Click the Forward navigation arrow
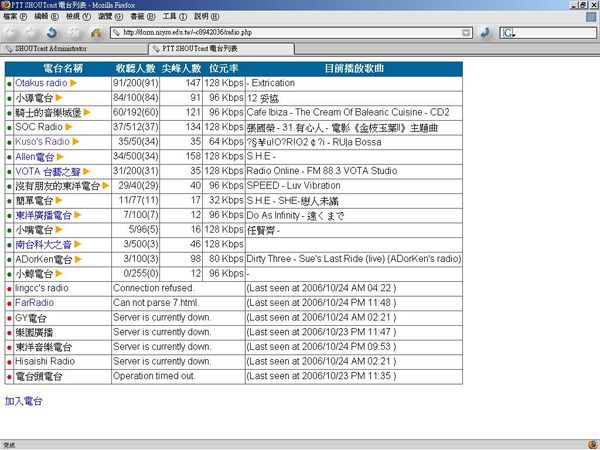Image resolution: width=600 pixels, height=450 pixels. 31,33
